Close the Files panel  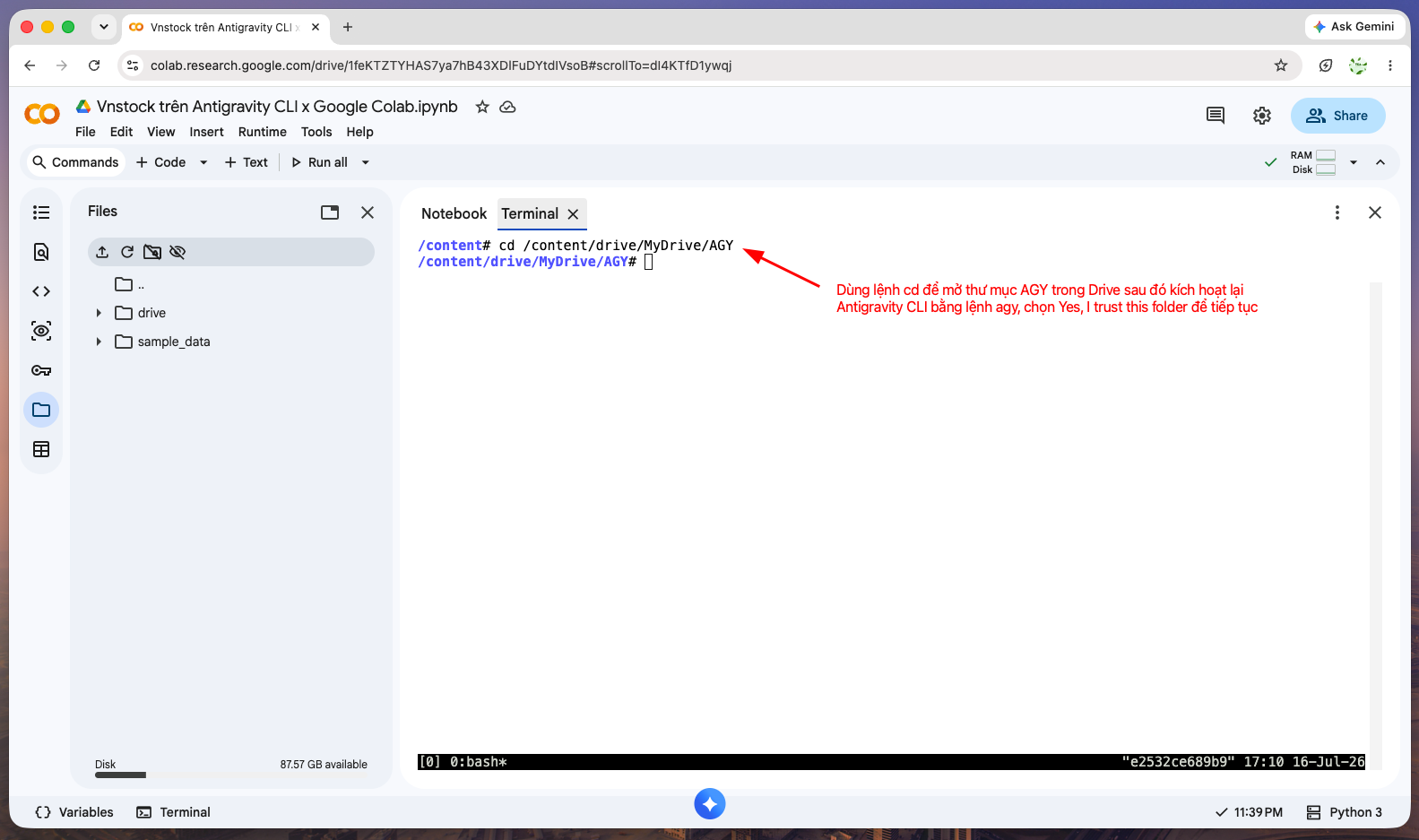pyautogui.click(x=368, y=212)
